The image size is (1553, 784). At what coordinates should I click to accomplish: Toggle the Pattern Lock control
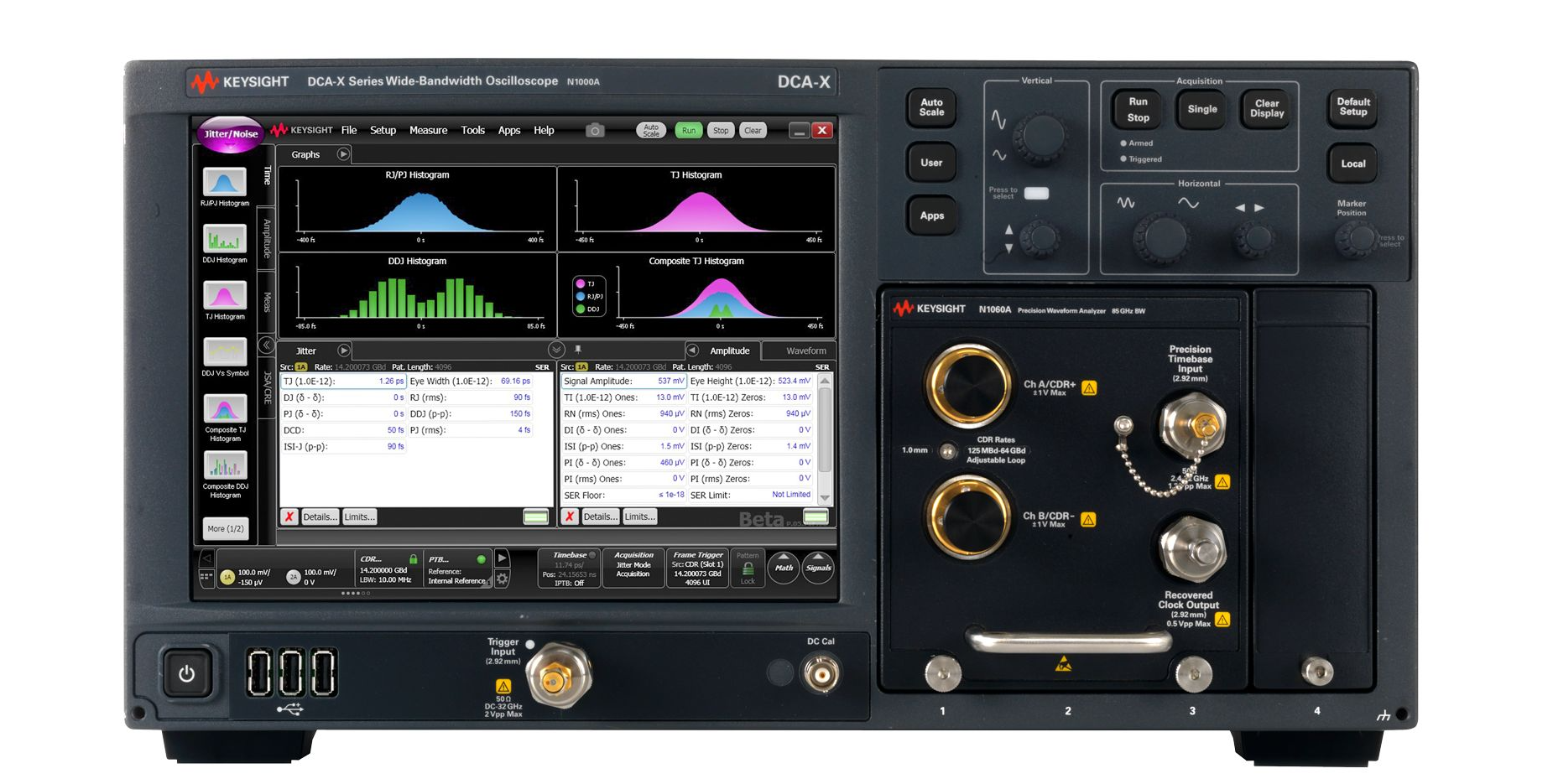[x=747, y=569]
